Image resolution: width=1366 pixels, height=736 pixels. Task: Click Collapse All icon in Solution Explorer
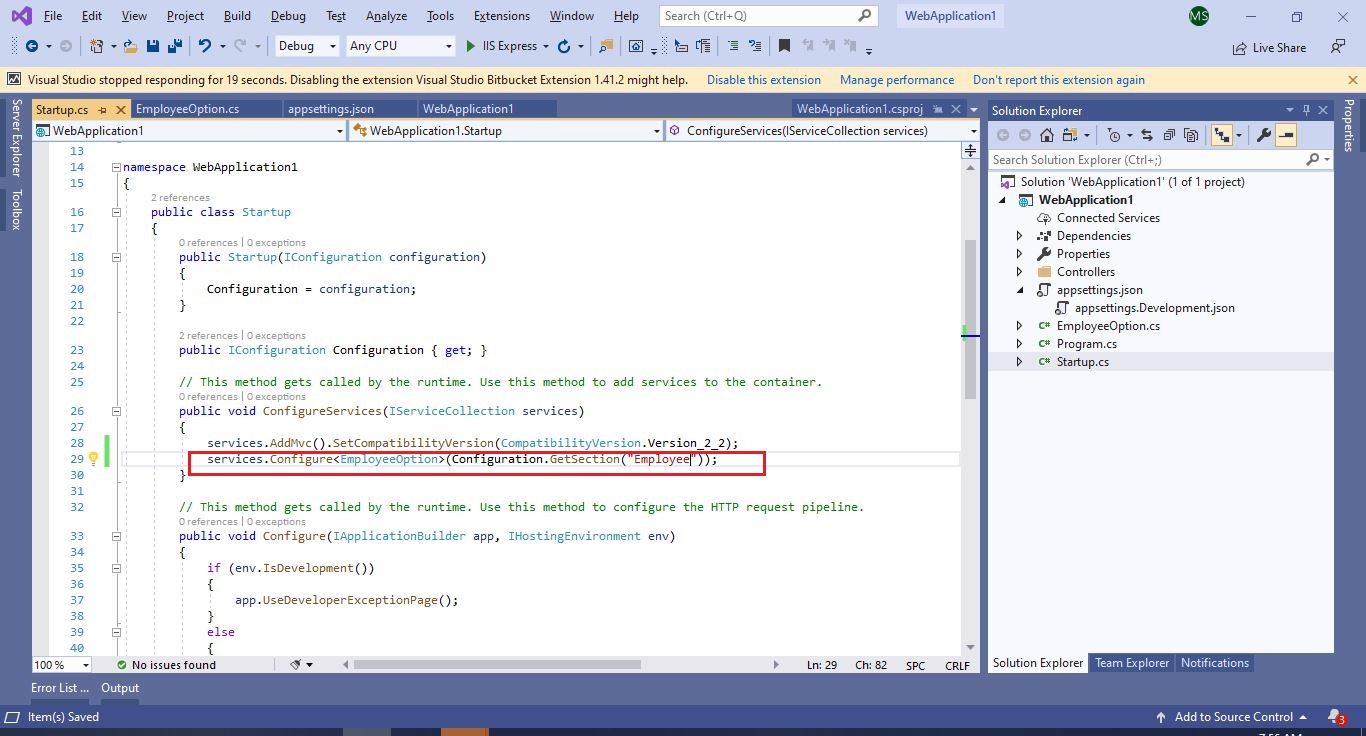1168,135
